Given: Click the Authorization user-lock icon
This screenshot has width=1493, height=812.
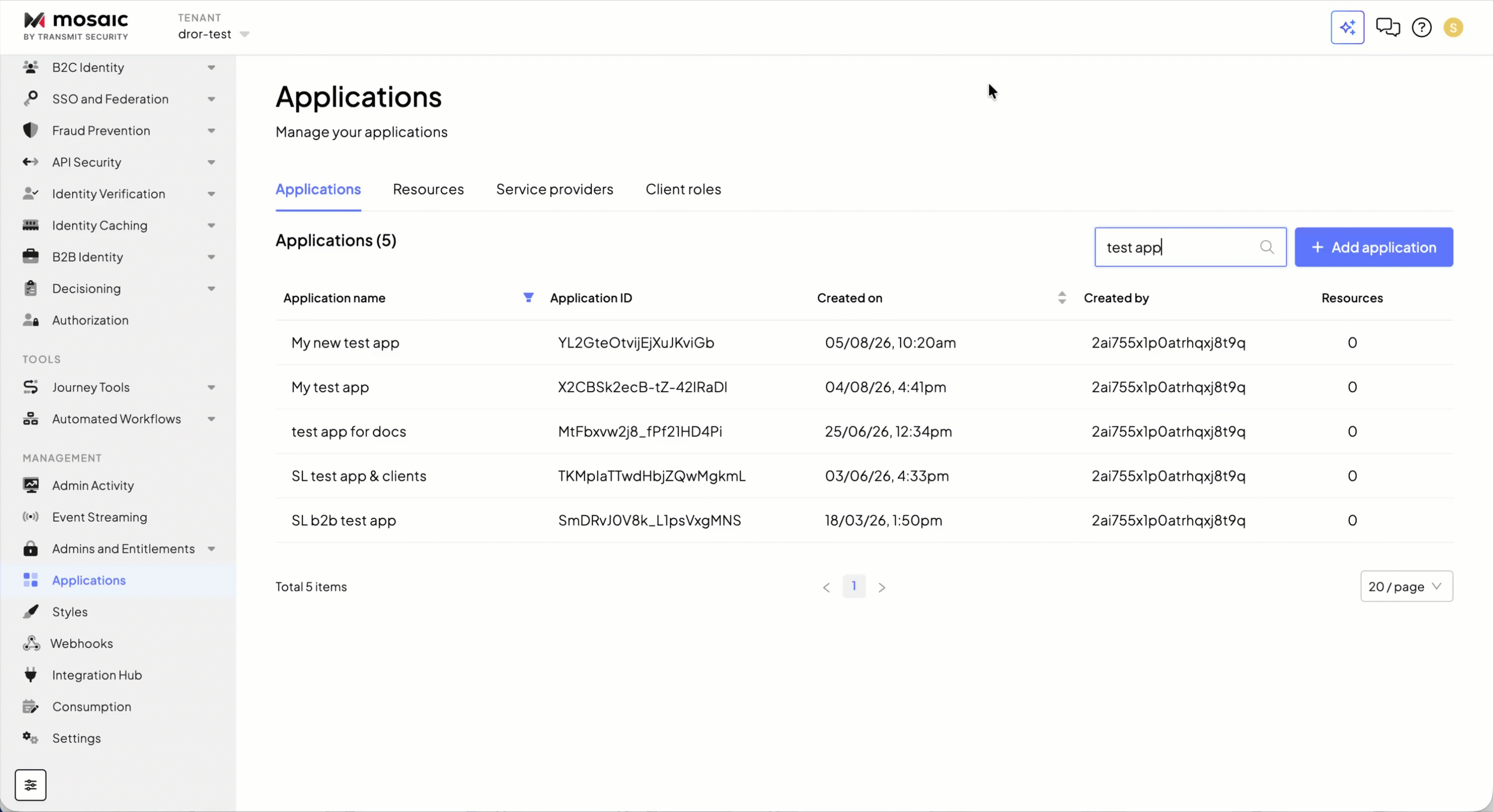Looking at the screenshot, I should point(31,320).
